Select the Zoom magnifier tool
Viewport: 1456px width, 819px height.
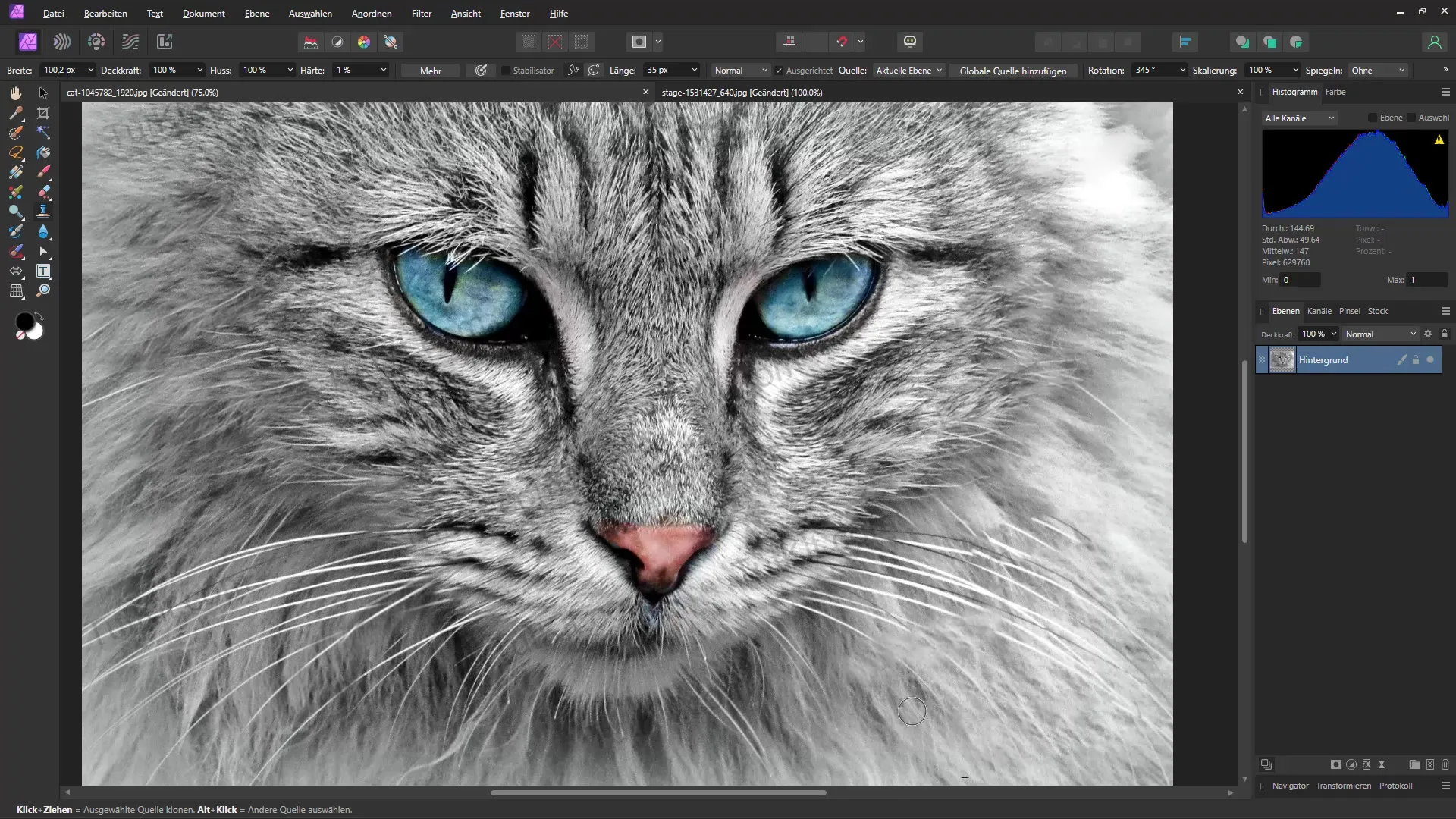tap(43, 290)
